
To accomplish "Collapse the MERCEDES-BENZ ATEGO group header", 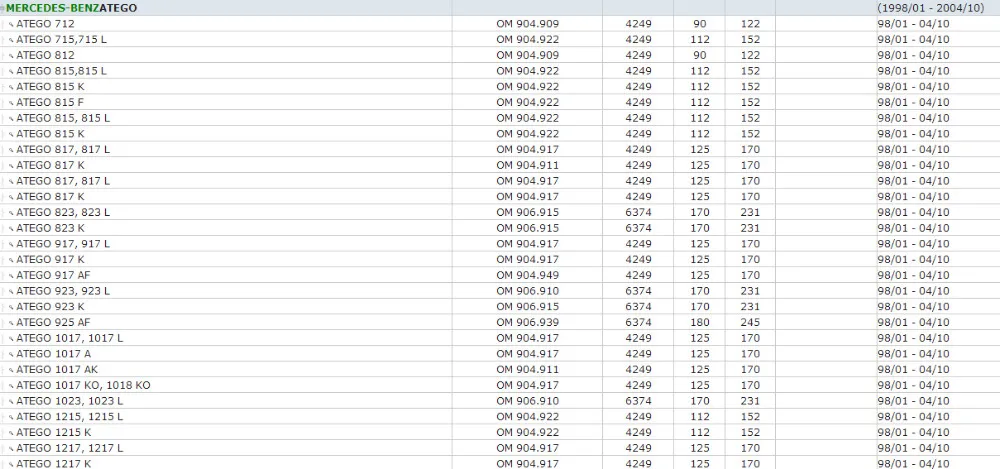I will pyautogui.click(x=3, y=8).
